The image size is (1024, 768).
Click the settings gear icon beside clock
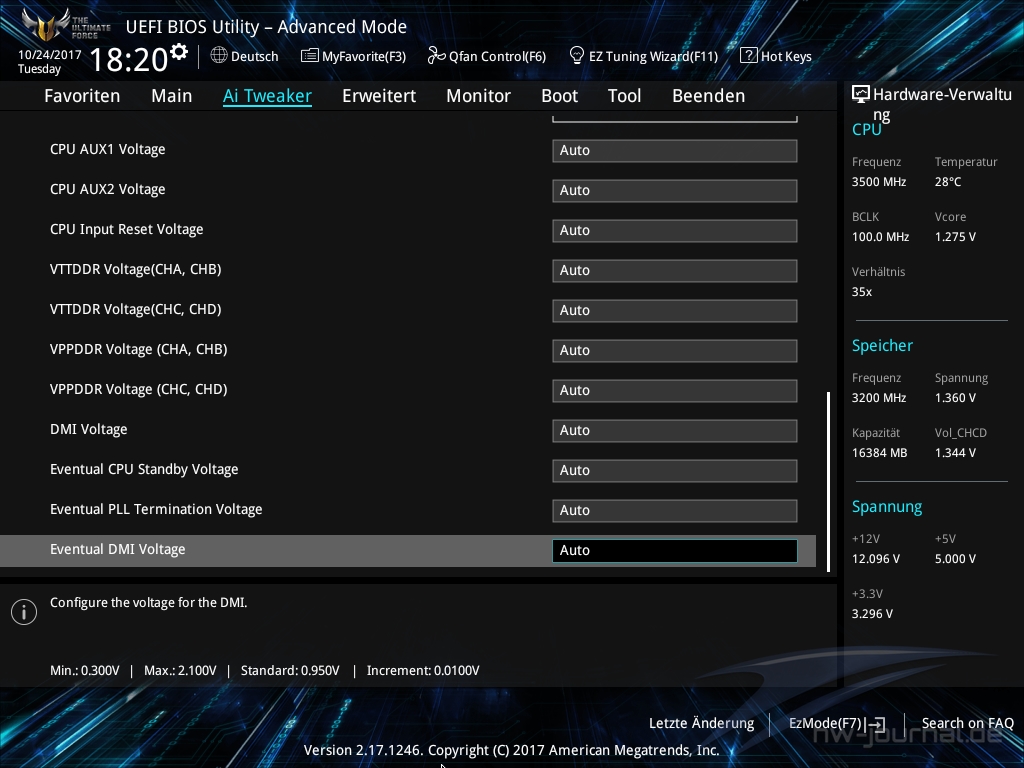coord(179,51)
